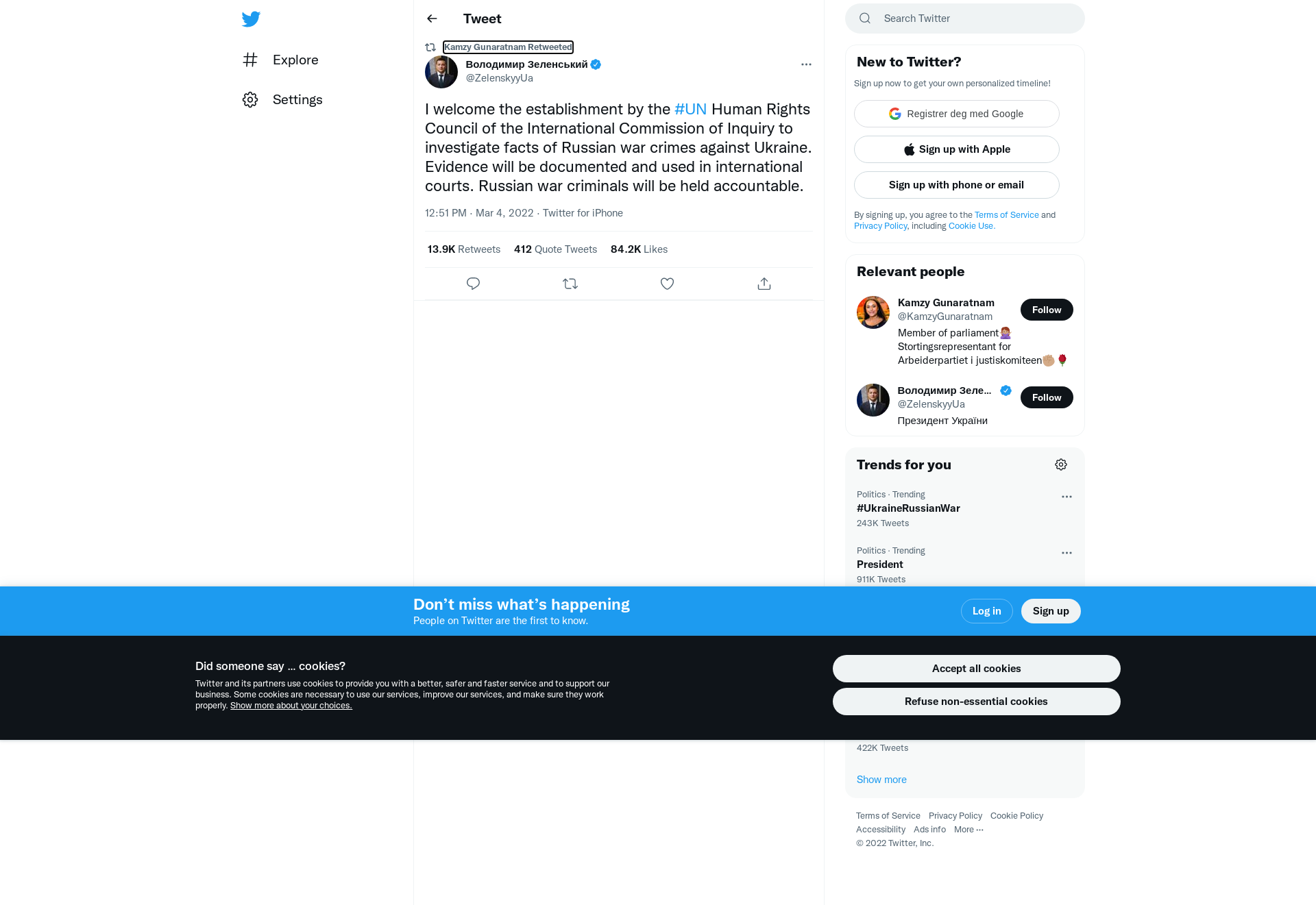Expand options for President trend

(1067, 553)
